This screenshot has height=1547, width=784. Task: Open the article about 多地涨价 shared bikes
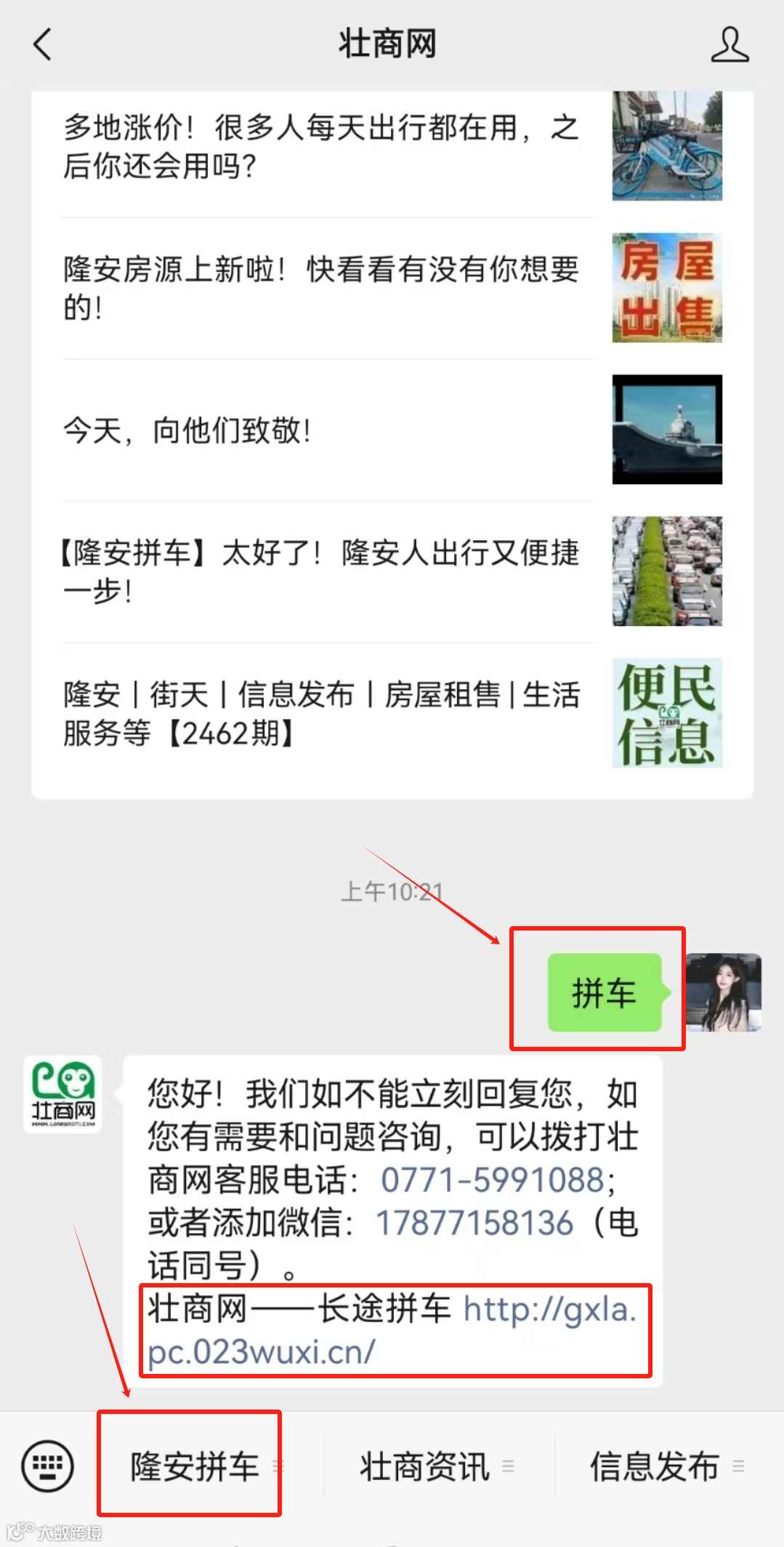tap(392, 146)
